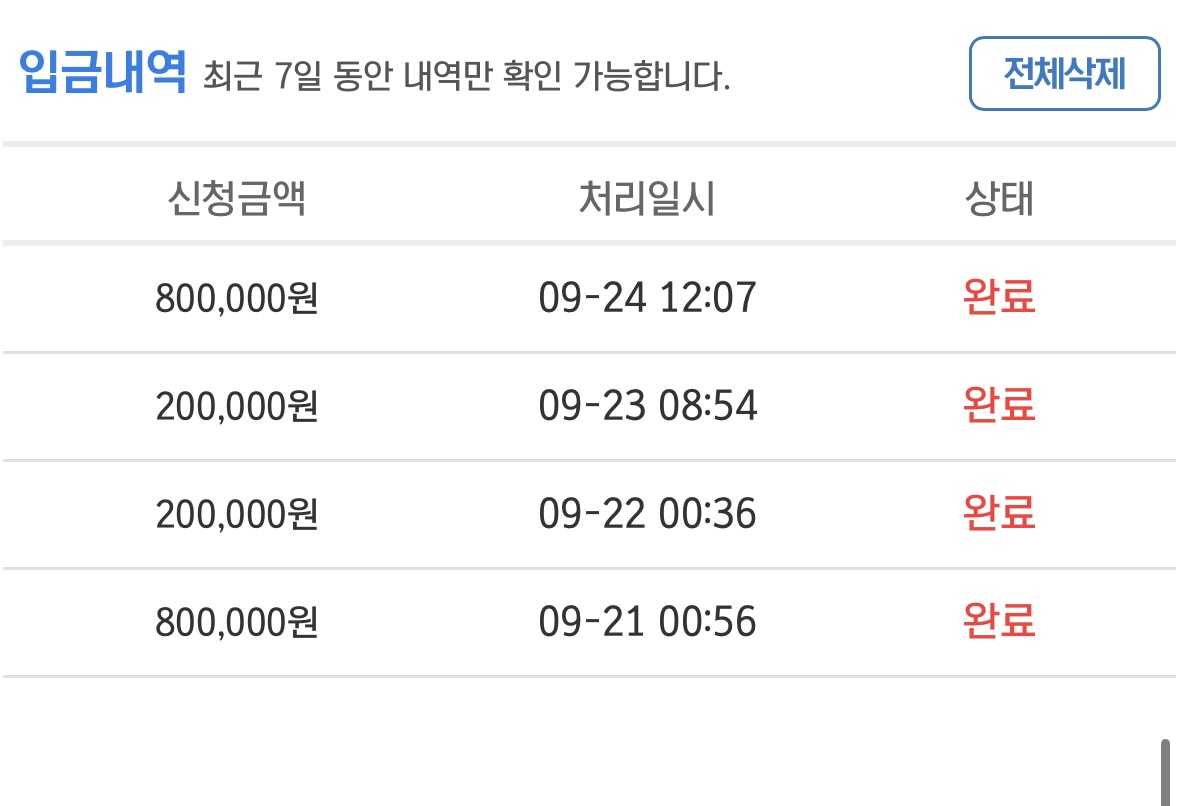The width and height of the screenshot is (1179, 806).
Task: Click the 09-21 00:56 timestamp
Action: click(x=647, y=623)
